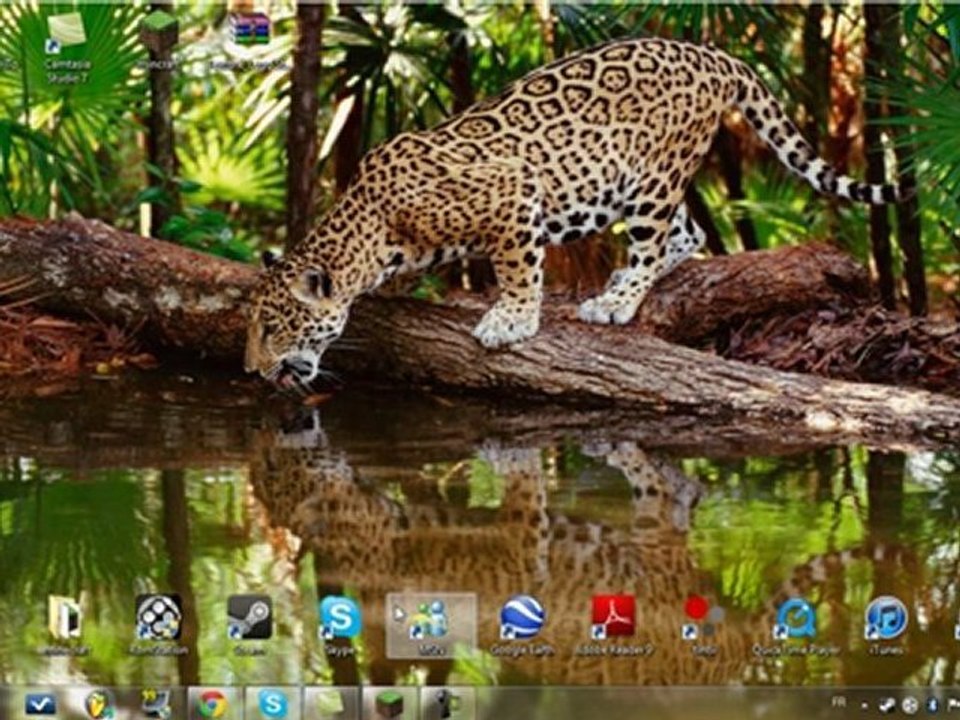Open Google Chrome from taskbar

pos(212,704)
